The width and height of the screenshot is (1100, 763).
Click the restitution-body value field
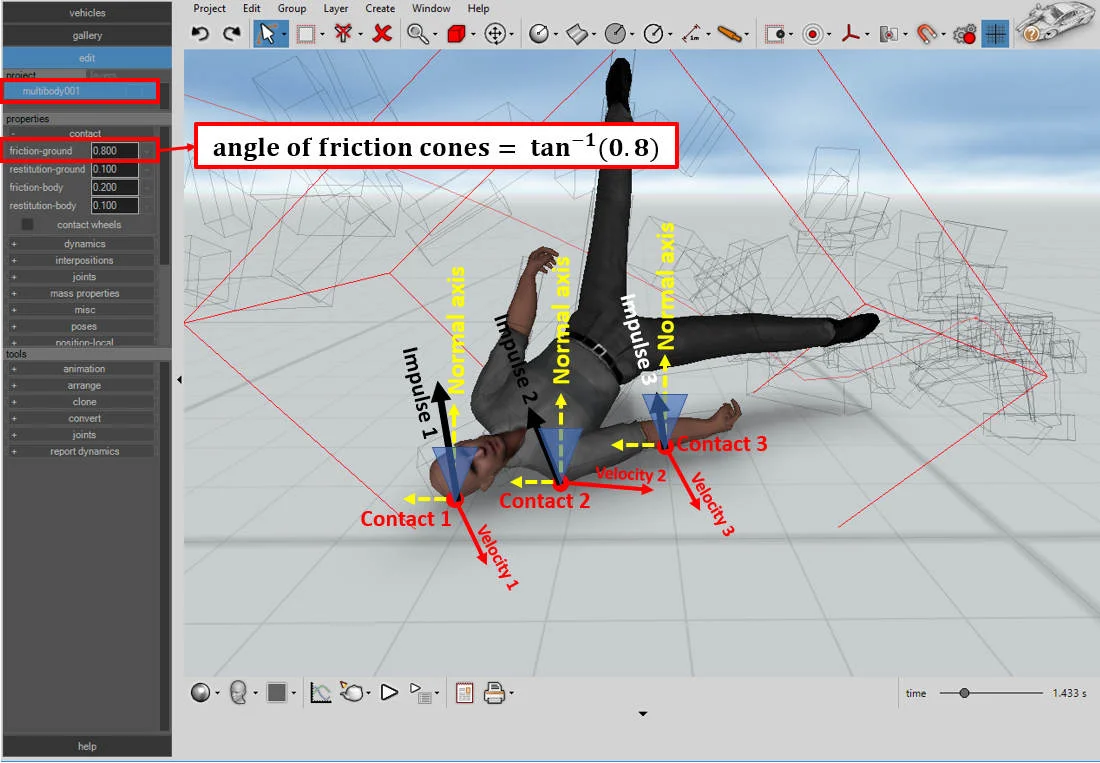[x=114, y=205]
